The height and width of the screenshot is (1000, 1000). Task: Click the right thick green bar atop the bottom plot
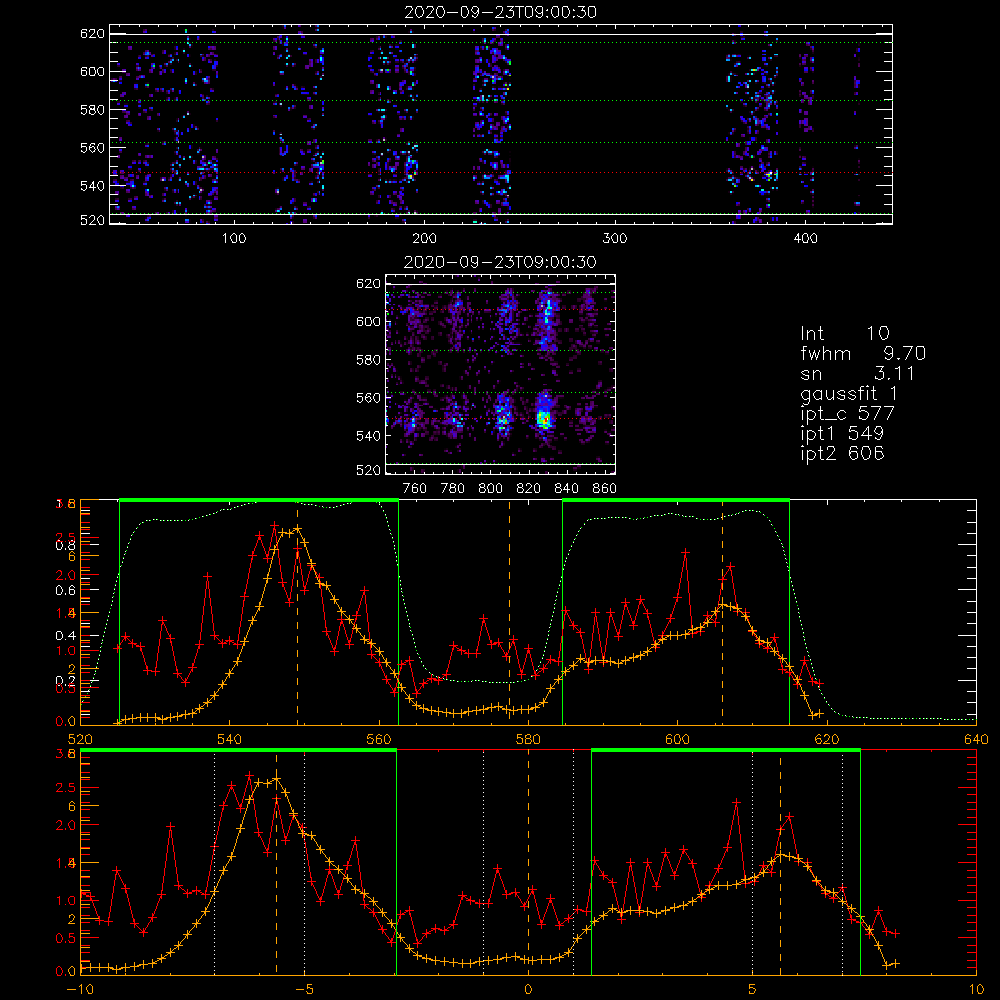pos(726,751)
